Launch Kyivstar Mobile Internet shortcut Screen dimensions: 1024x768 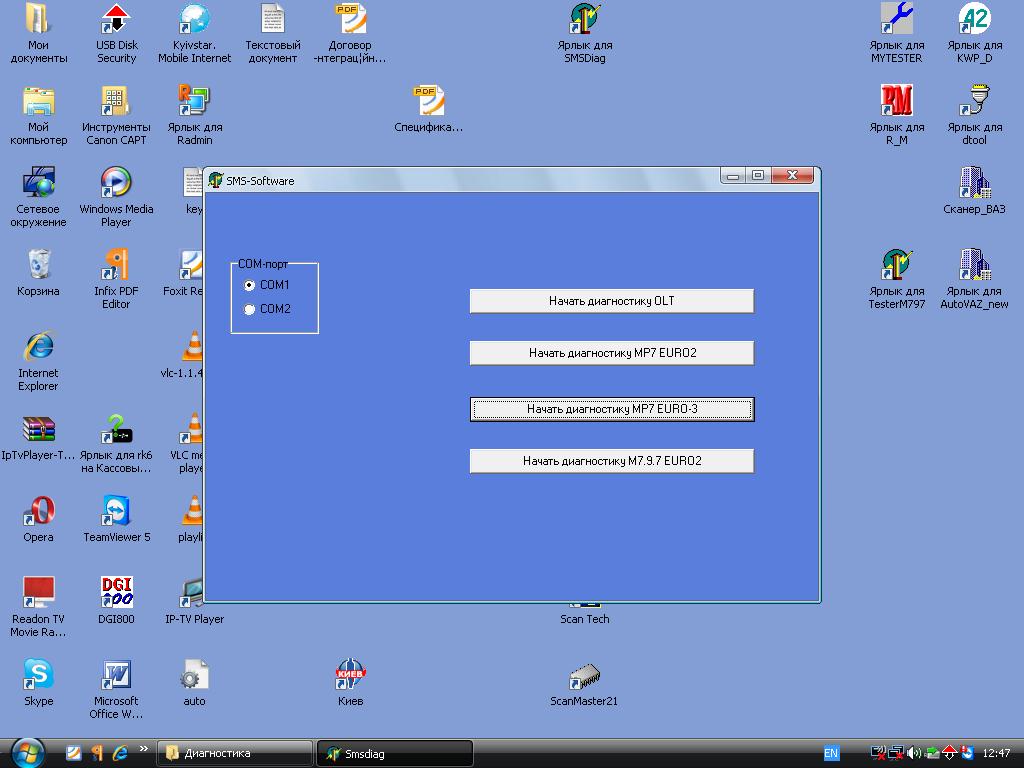click(195, 33)
